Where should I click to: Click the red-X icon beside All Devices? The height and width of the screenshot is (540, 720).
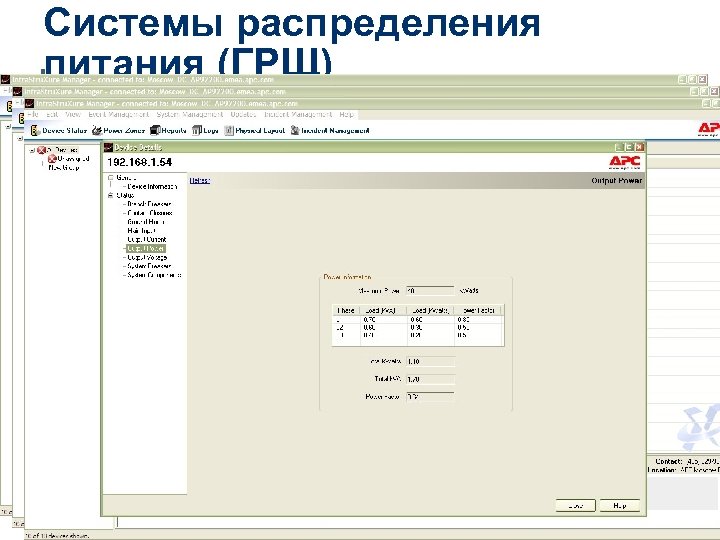click(x=42, y=150)
